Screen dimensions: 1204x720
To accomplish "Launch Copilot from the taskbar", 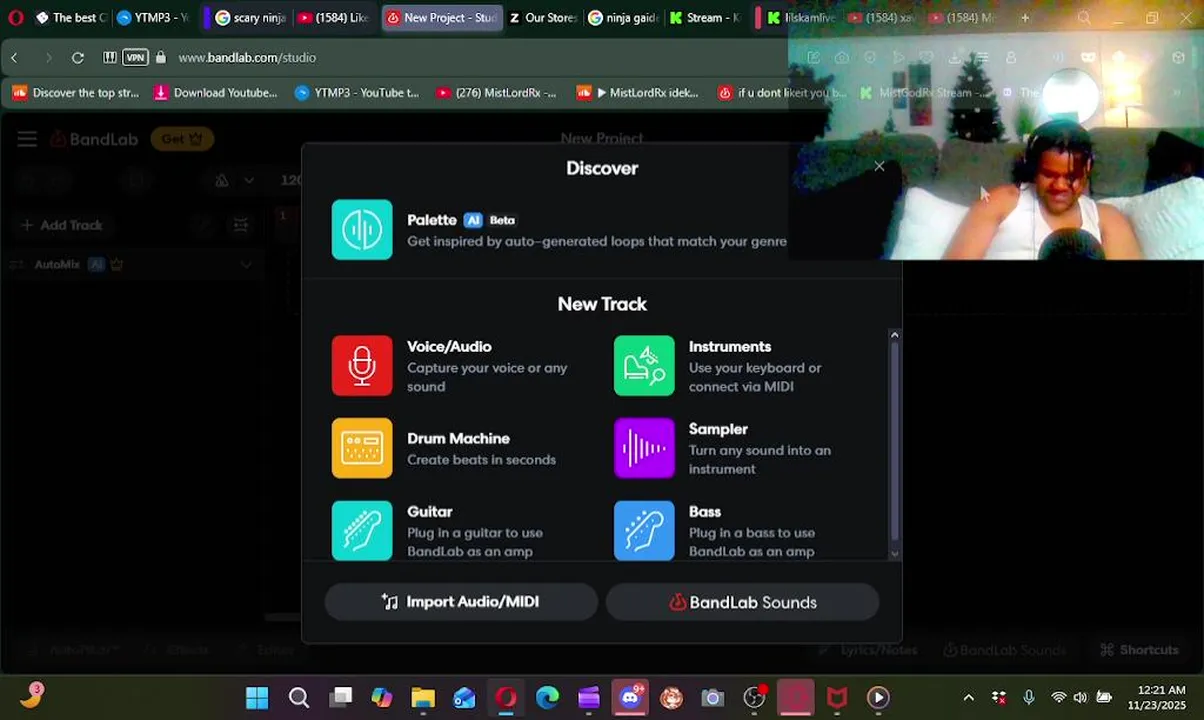I will tap(382, 698).
